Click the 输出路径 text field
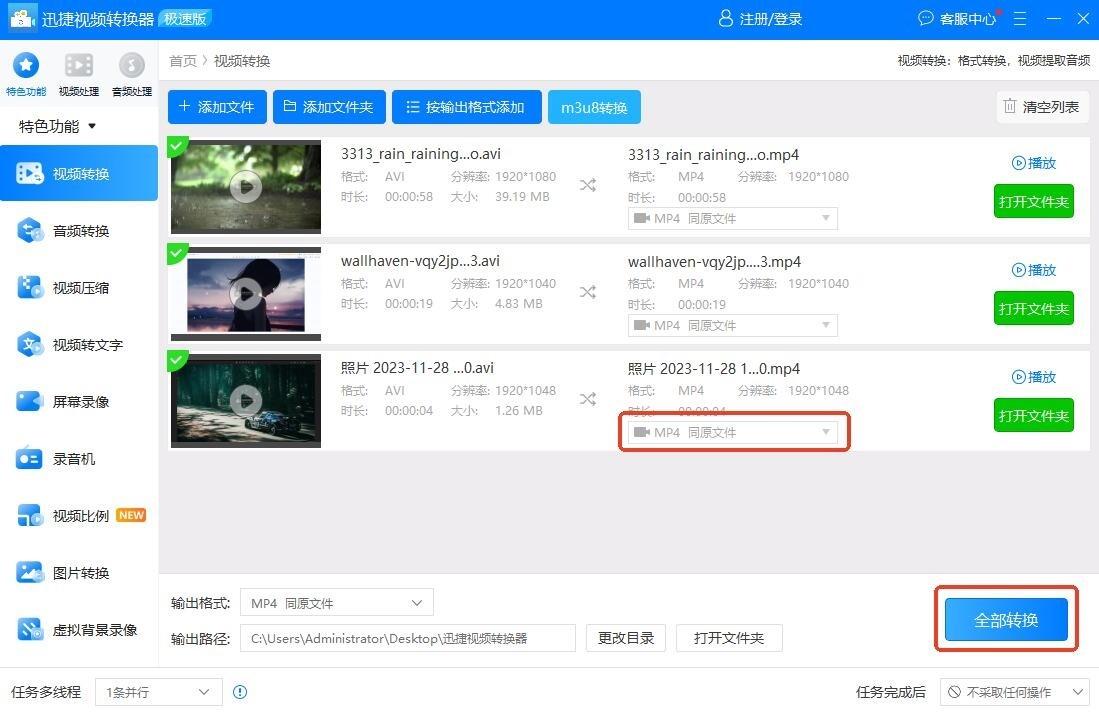Viewport: 1099px width, 715px height. click(x=407, y=638)
